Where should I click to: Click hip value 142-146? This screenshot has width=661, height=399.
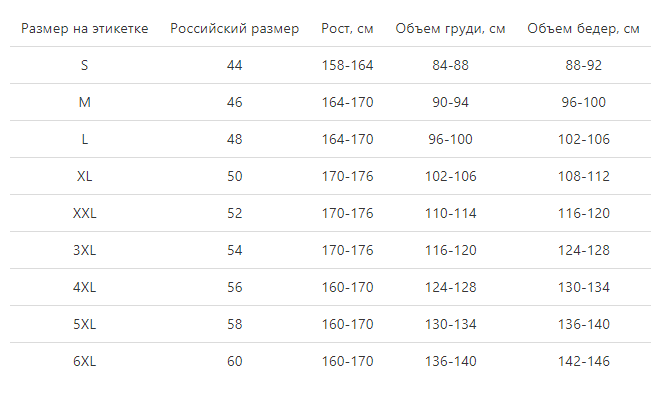point(583,361)
